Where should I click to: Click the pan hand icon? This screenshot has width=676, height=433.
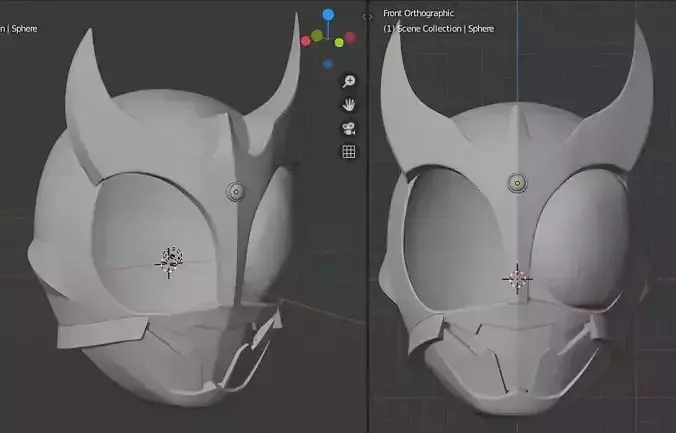coord(349,105)
